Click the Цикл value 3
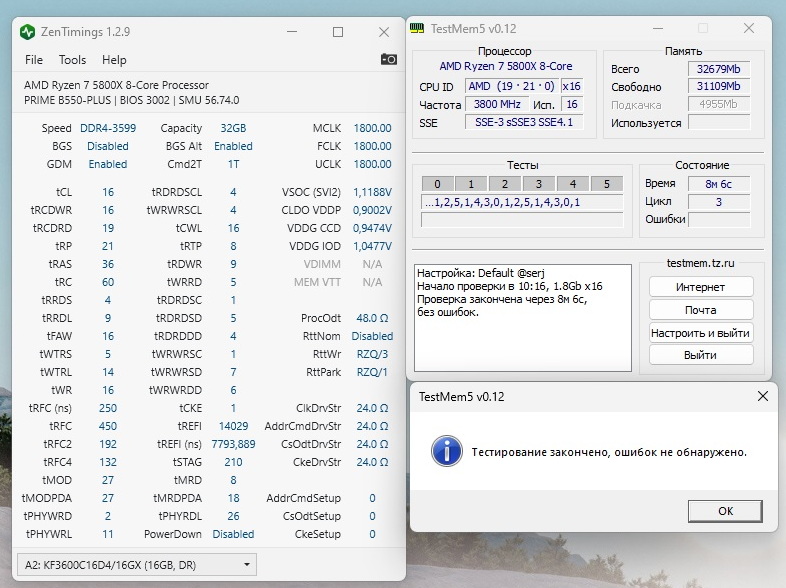This screenshot has width=786, height=588. 718,202
